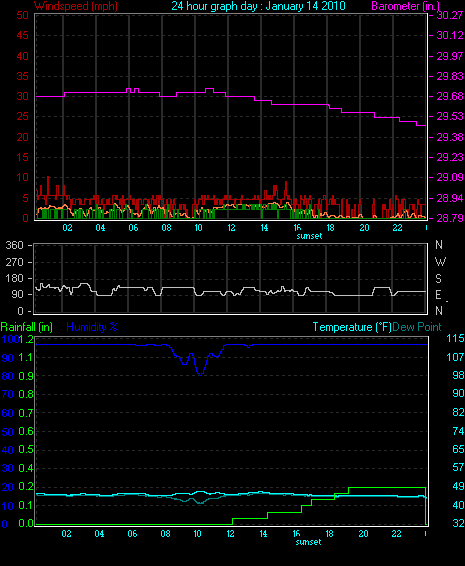Screen dimensions: 465x566
Task: Pick barometer axis value 28.79
Action: (450, 218)
